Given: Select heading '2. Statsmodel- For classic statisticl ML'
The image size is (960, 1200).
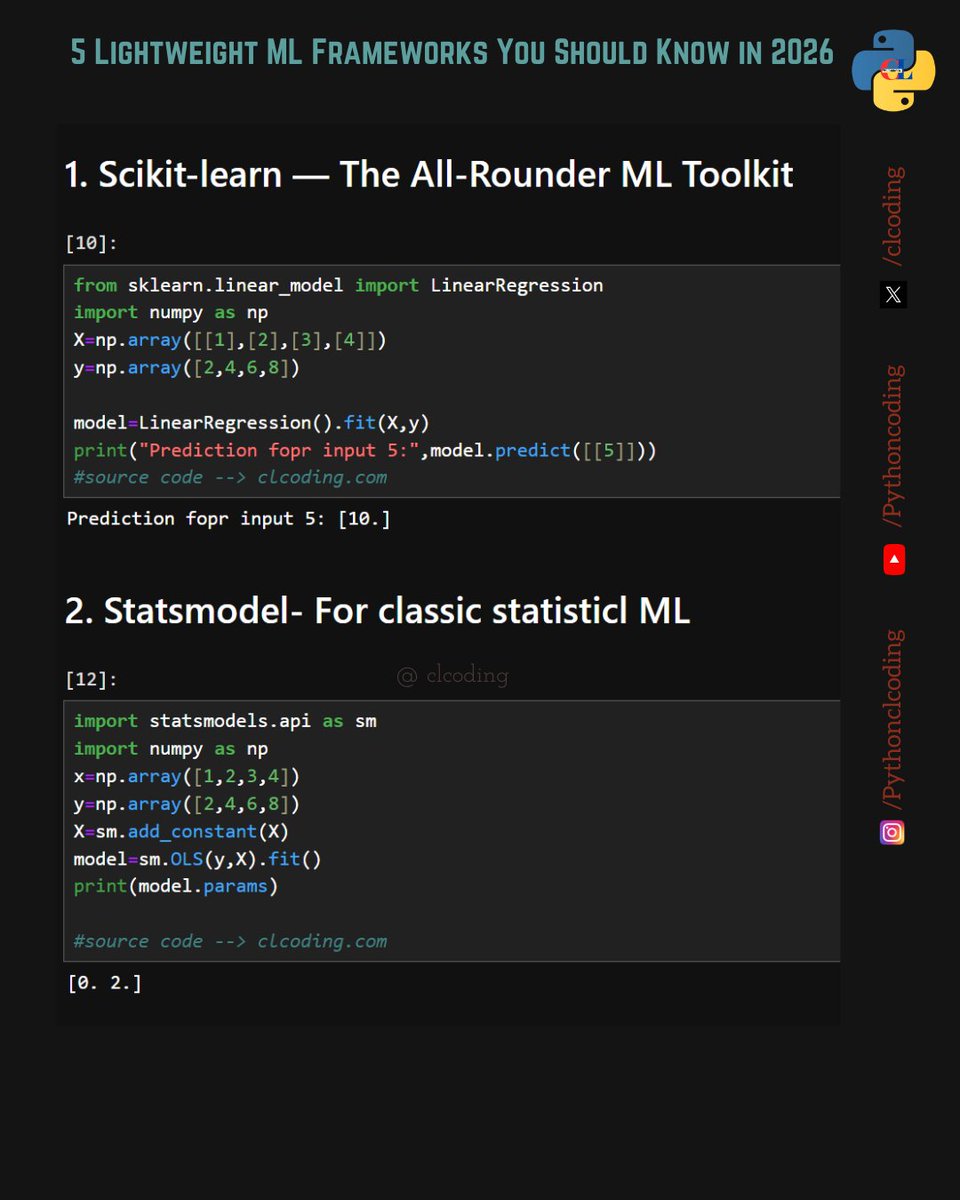Looking at the screenshot, I should coord(377,611).
